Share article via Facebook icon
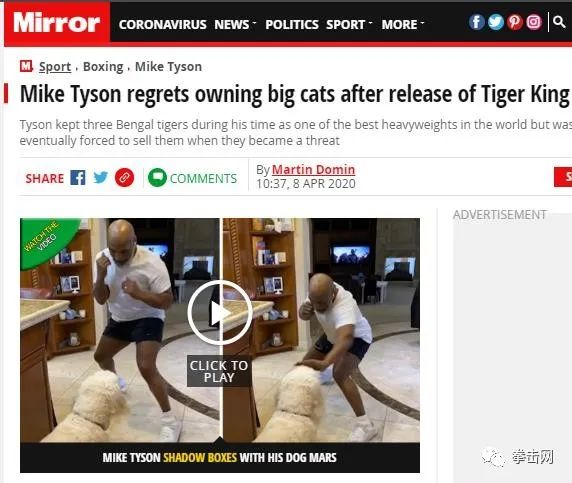Viewport: 572px width, 483px height. tap(78, 178)
